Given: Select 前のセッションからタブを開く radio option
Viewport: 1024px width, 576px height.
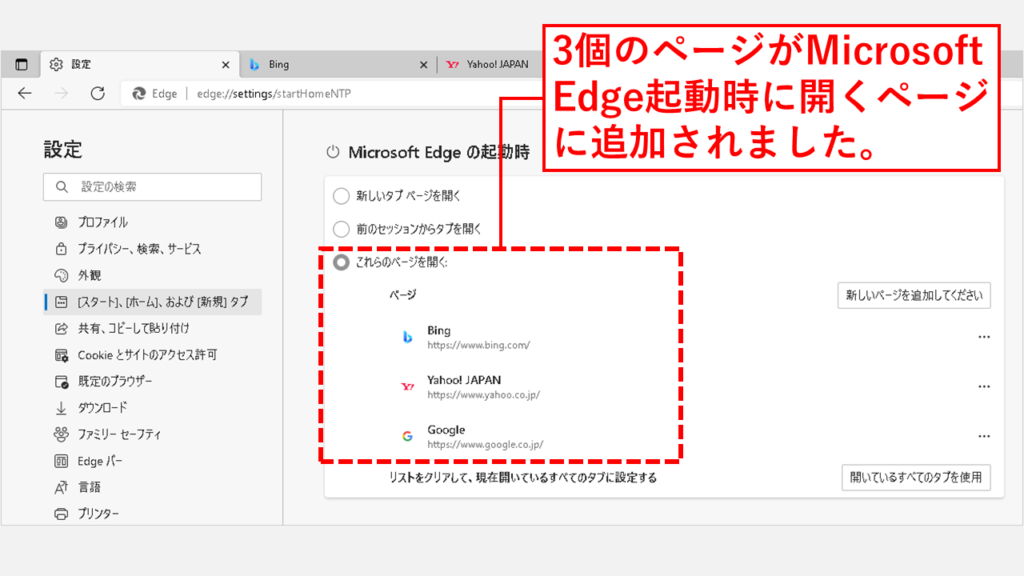Looking at the screenshot, I should click(x=342, y=229).
